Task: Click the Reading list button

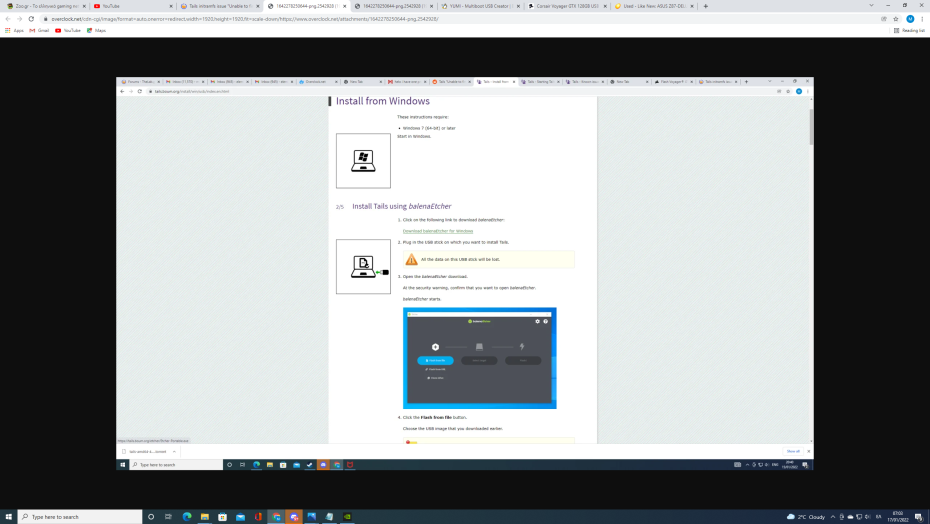Action: (x=908, y=30)
